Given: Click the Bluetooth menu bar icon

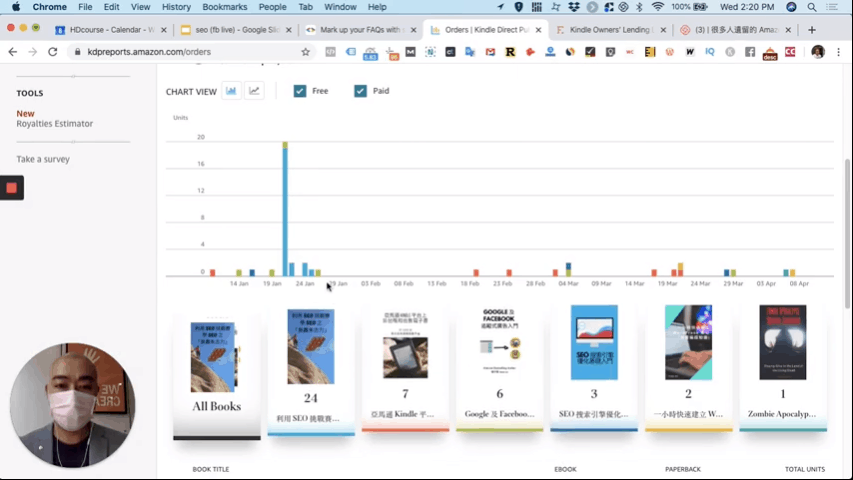Looking at the screenshot, I should (x=640, y=7).
